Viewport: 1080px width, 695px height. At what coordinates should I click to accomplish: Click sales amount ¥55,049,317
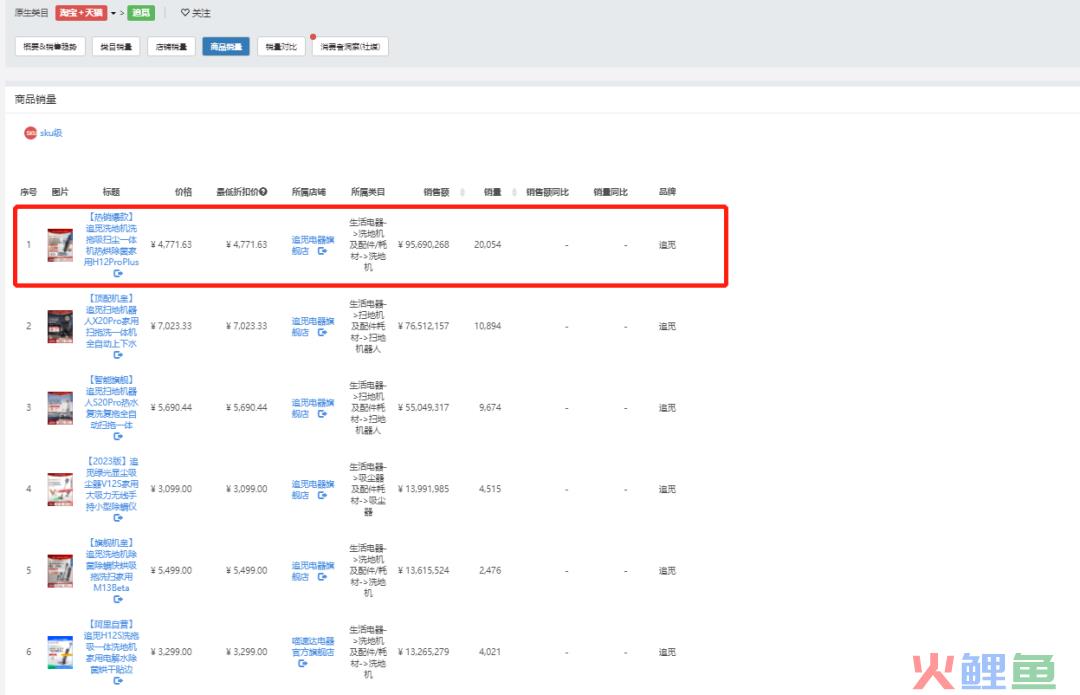424,408
